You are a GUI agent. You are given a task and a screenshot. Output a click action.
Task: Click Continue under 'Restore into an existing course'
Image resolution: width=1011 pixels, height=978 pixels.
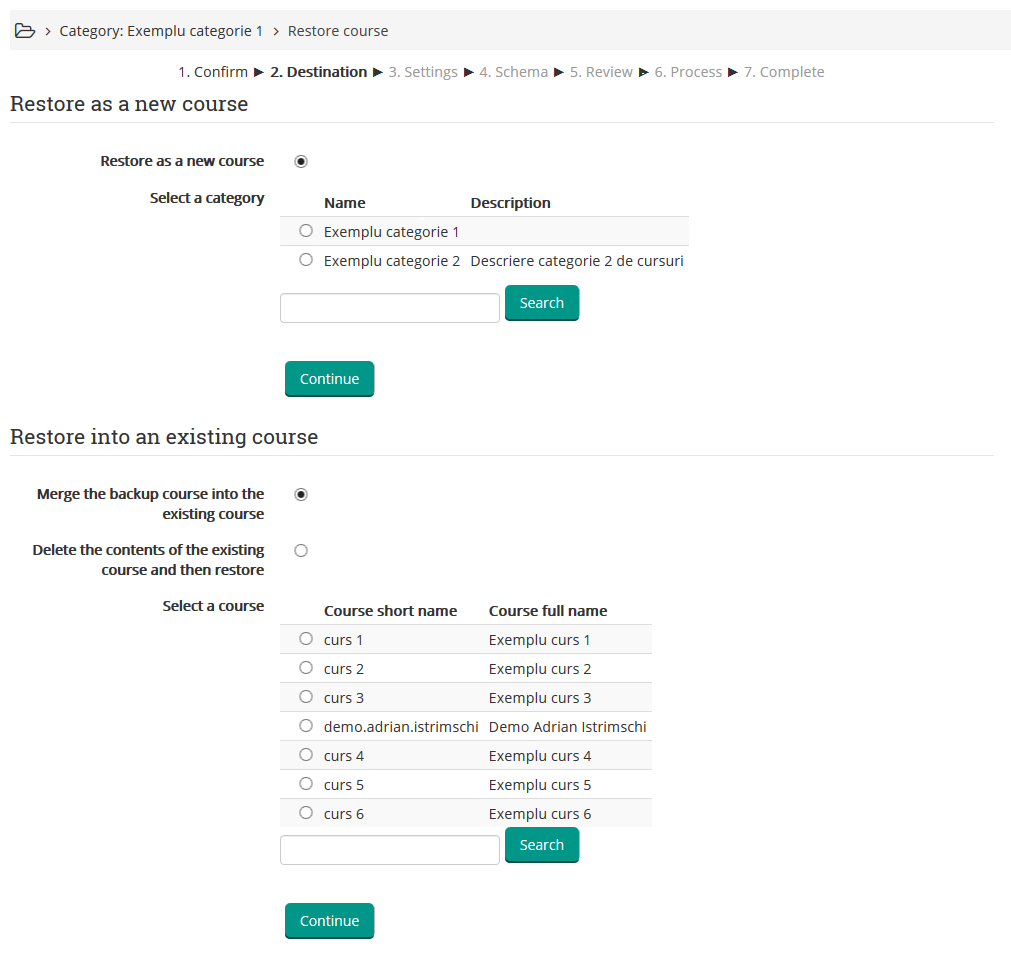[329, 921]
